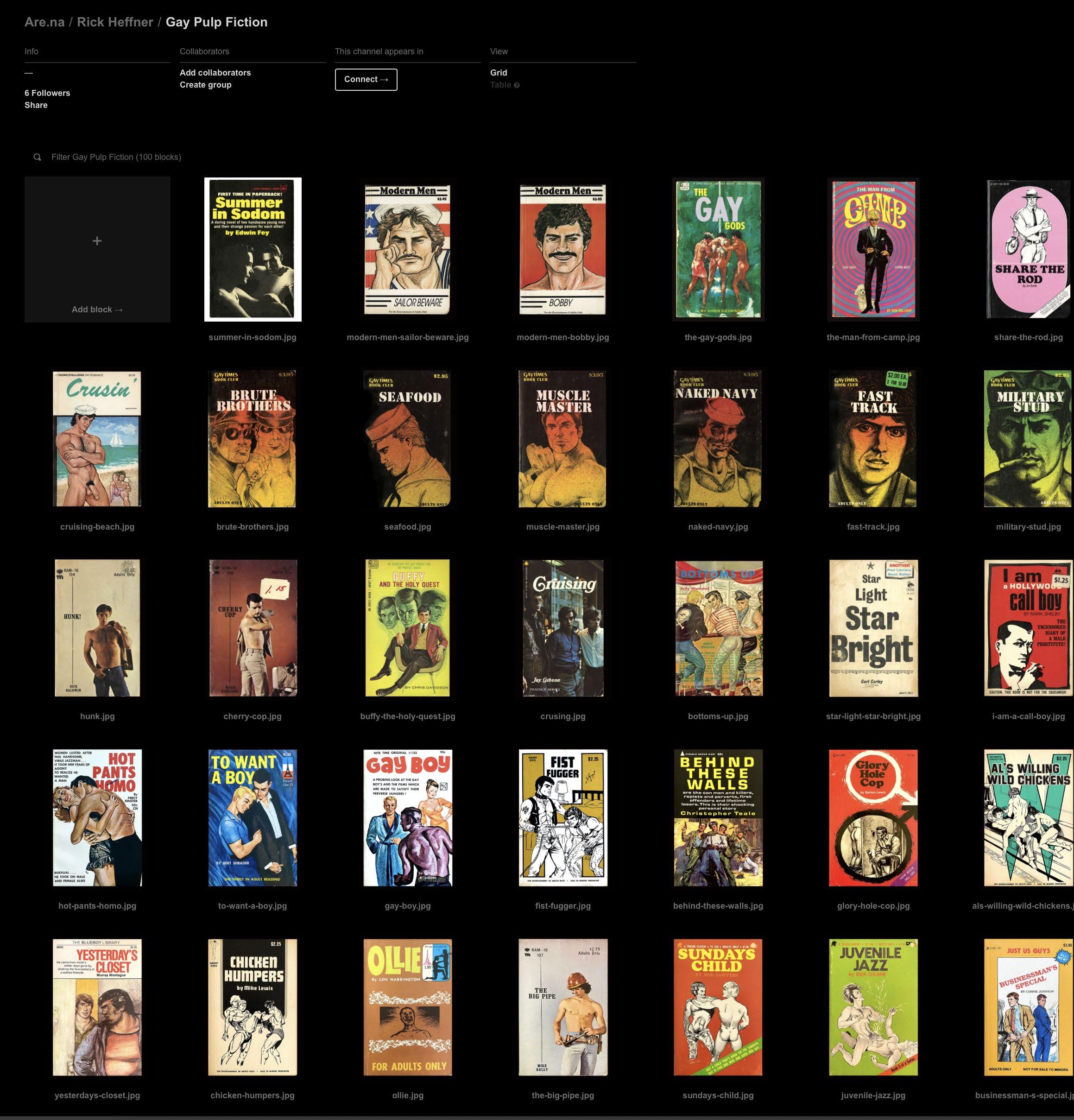Viewport: 1074px width, 1120px height.
Task: Click Create group link
Action: coord(205,85)
